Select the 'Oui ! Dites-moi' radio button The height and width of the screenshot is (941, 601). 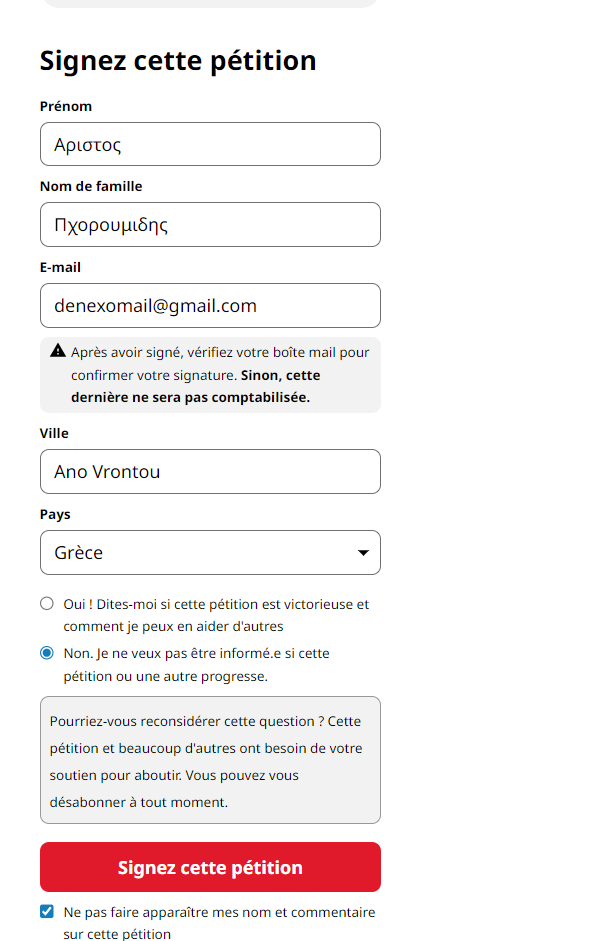pos(47,604)
